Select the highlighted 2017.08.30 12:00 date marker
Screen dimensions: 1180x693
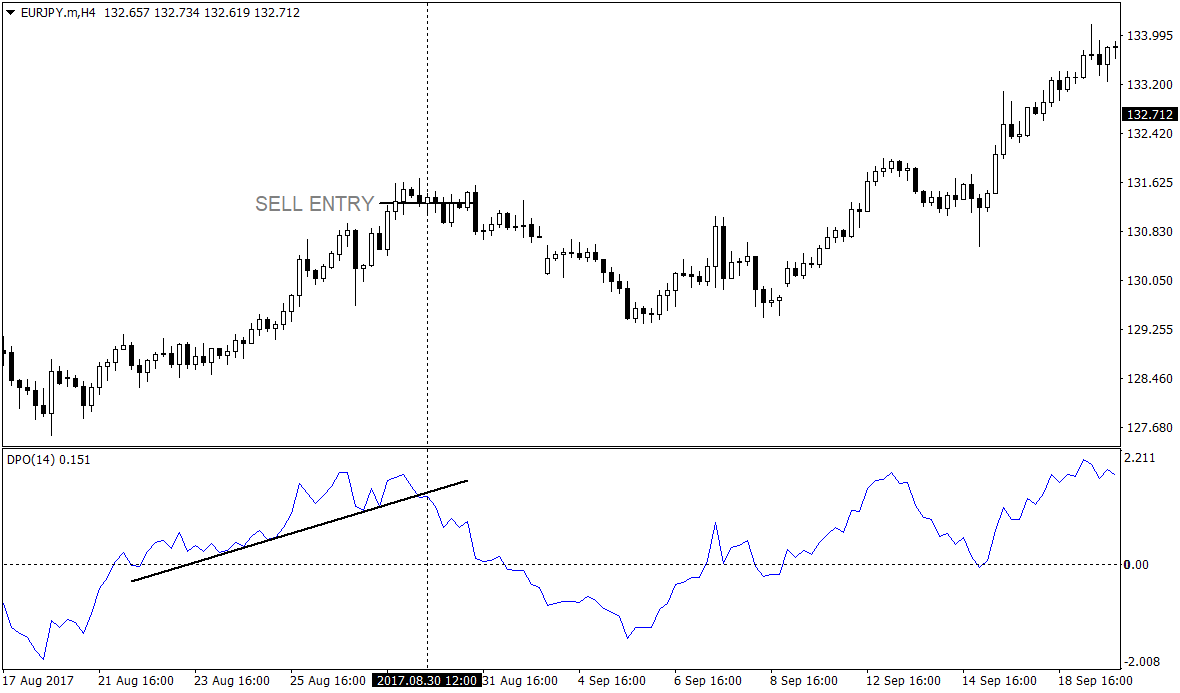[428, 679]
